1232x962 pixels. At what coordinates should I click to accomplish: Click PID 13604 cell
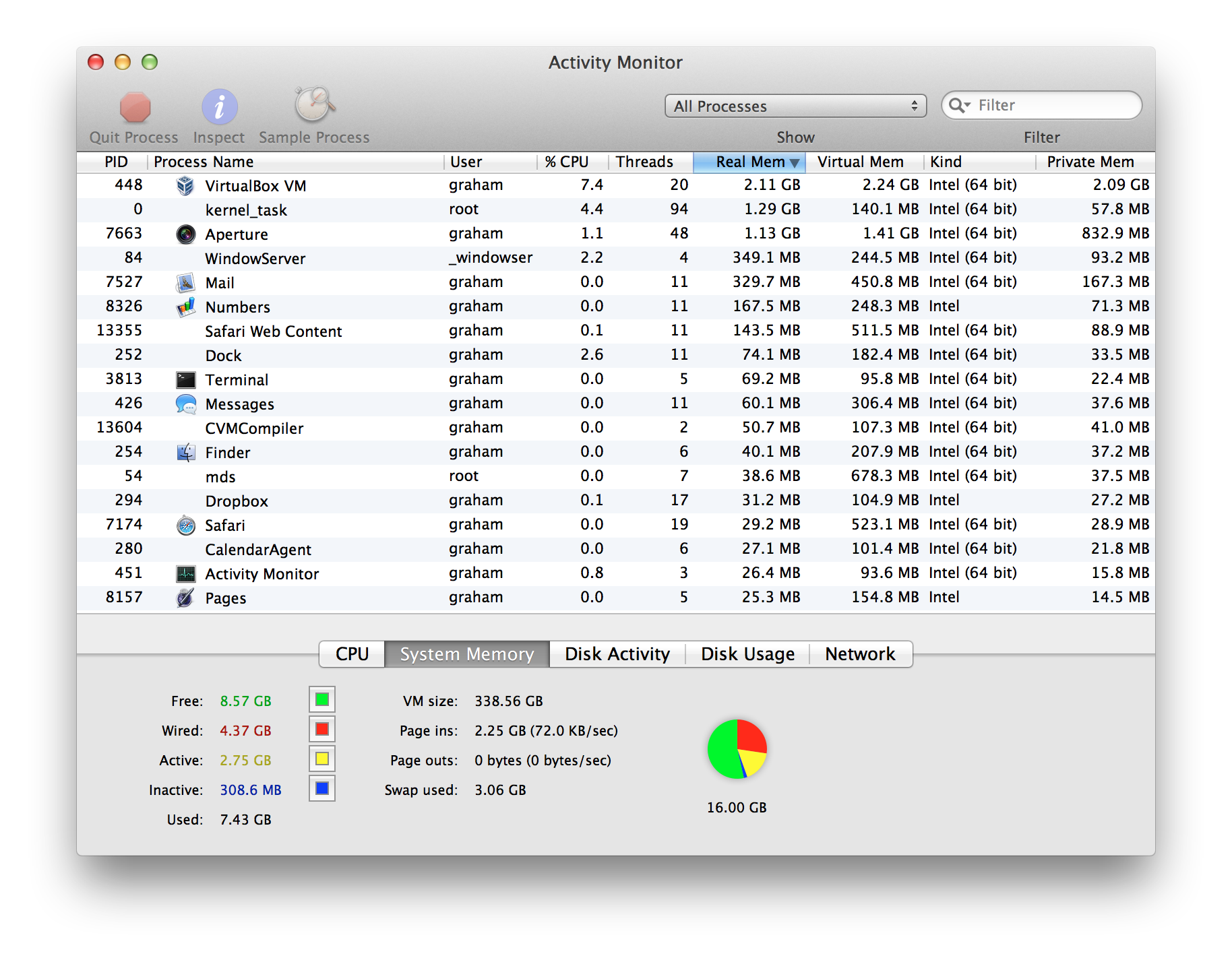[x=119, y=427]
